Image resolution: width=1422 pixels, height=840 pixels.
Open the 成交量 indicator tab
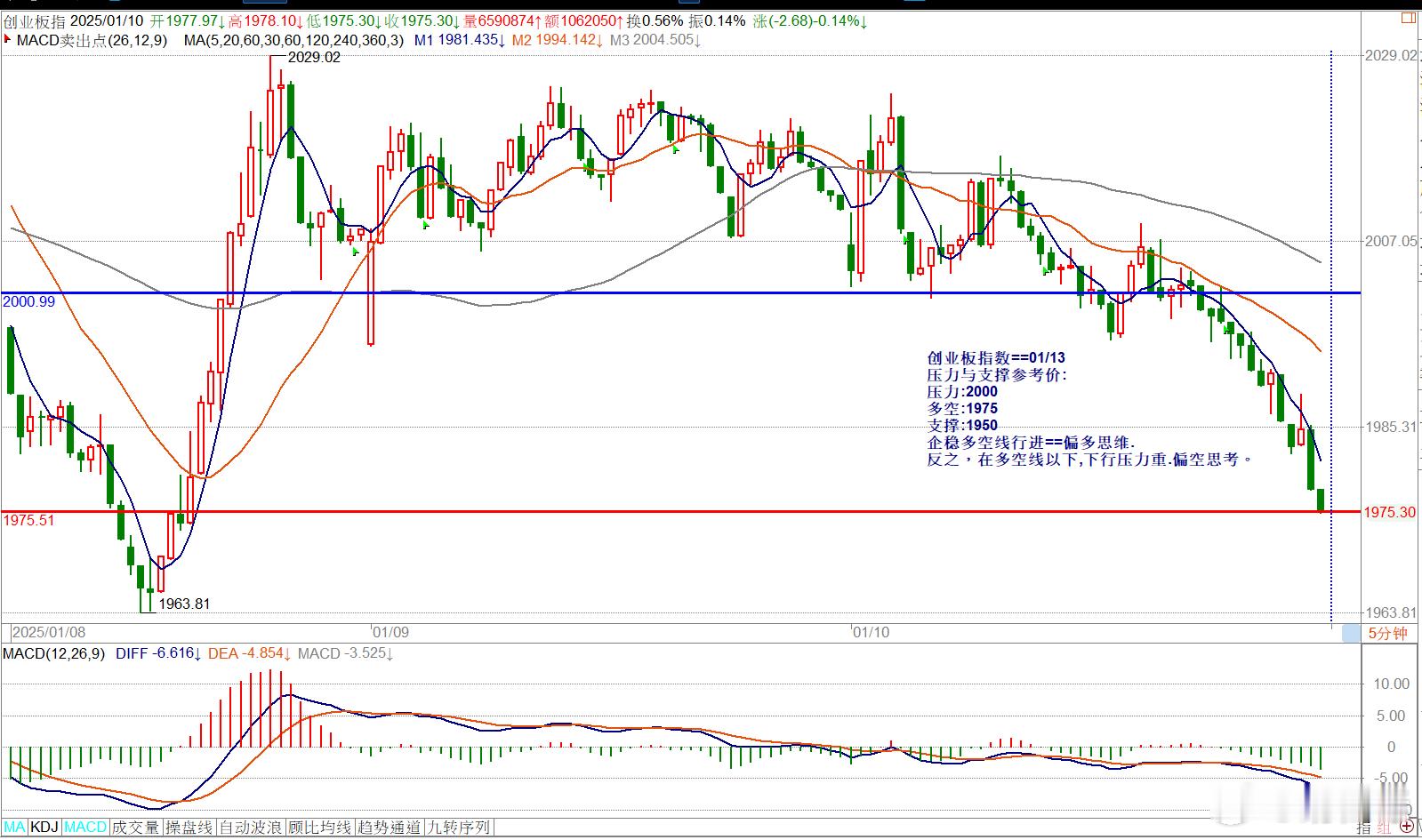coord(135,828)
